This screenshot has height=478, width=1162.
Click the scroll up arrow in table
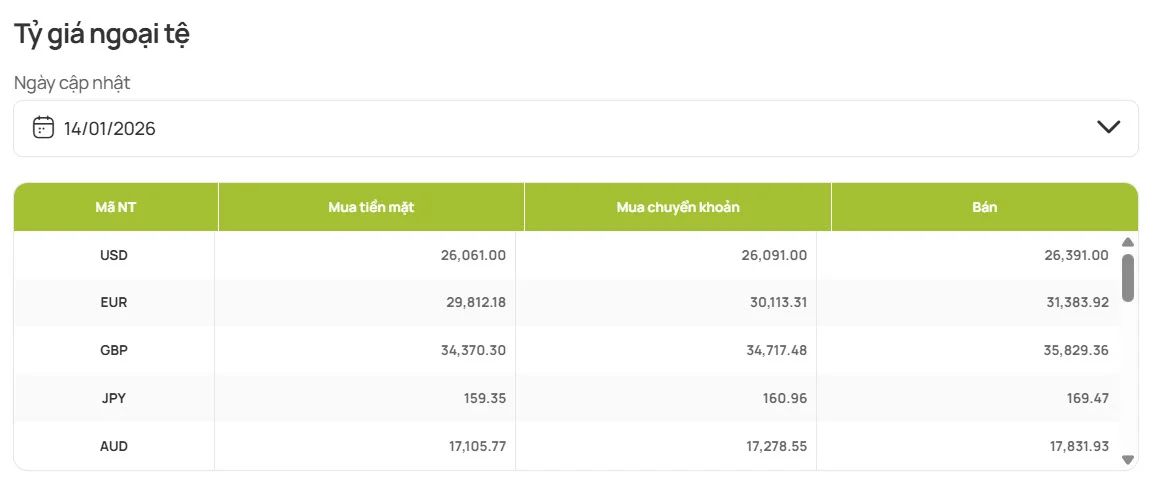pyautogui.click(x=1128, y=242)
